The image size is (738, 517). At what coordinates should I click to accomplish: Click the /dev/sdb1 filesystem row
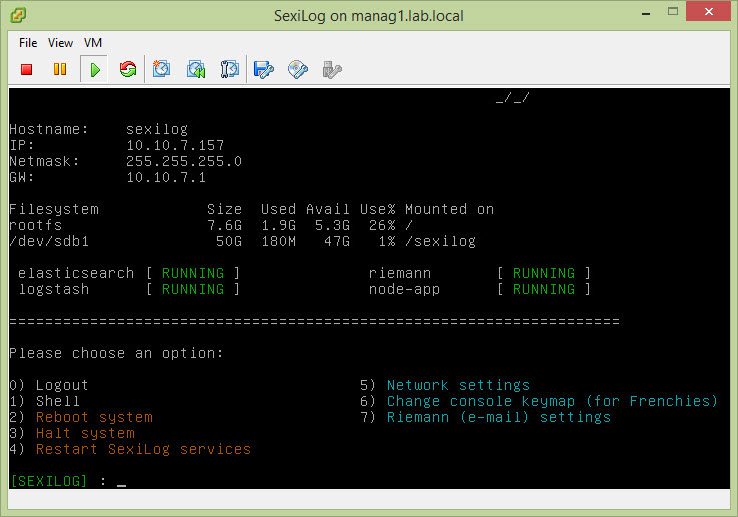pos(243,241)
